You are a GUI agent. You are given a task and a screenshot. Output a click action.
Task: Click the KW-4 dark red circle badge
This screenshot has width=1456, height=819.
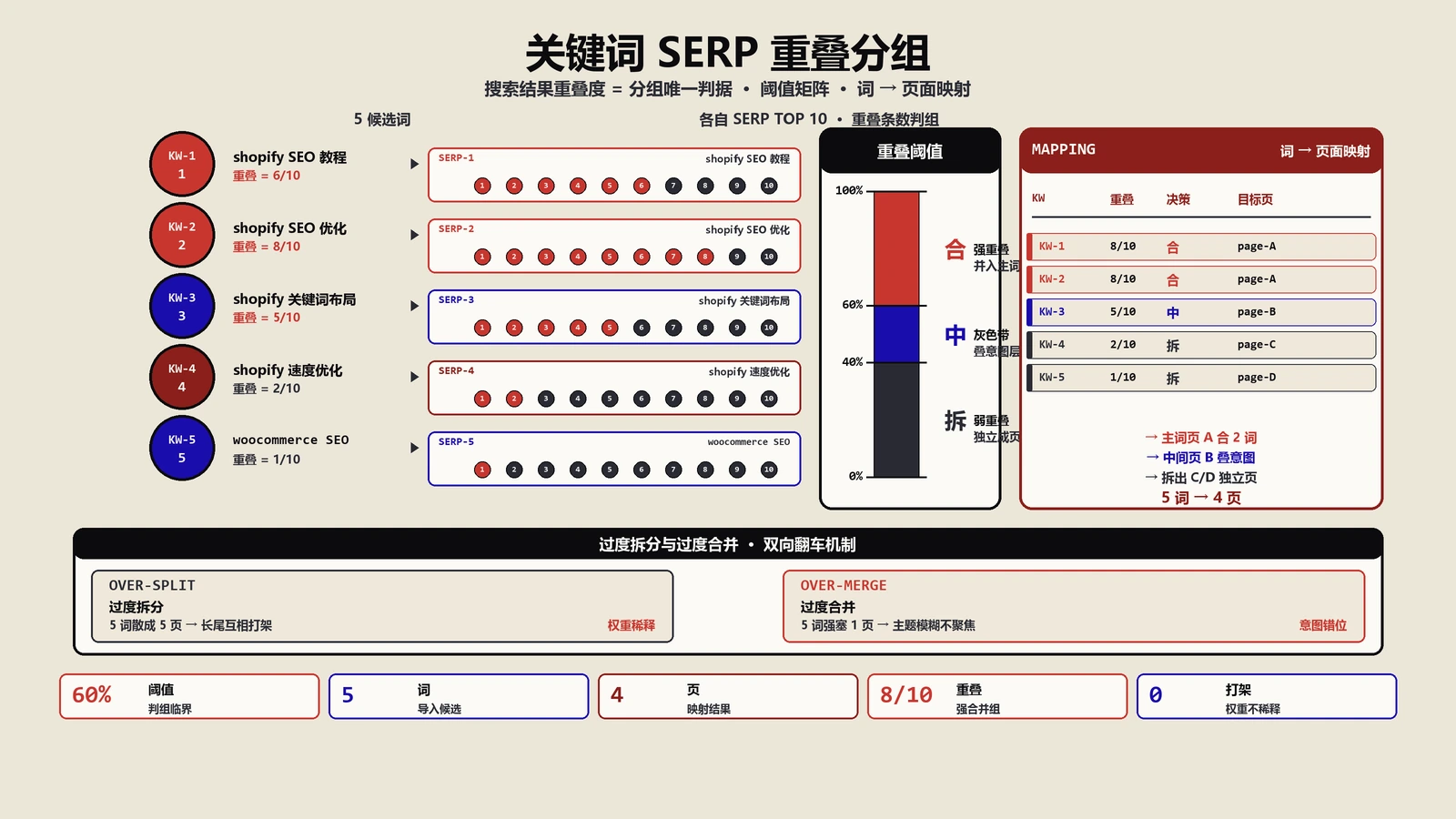pos(182,378)
